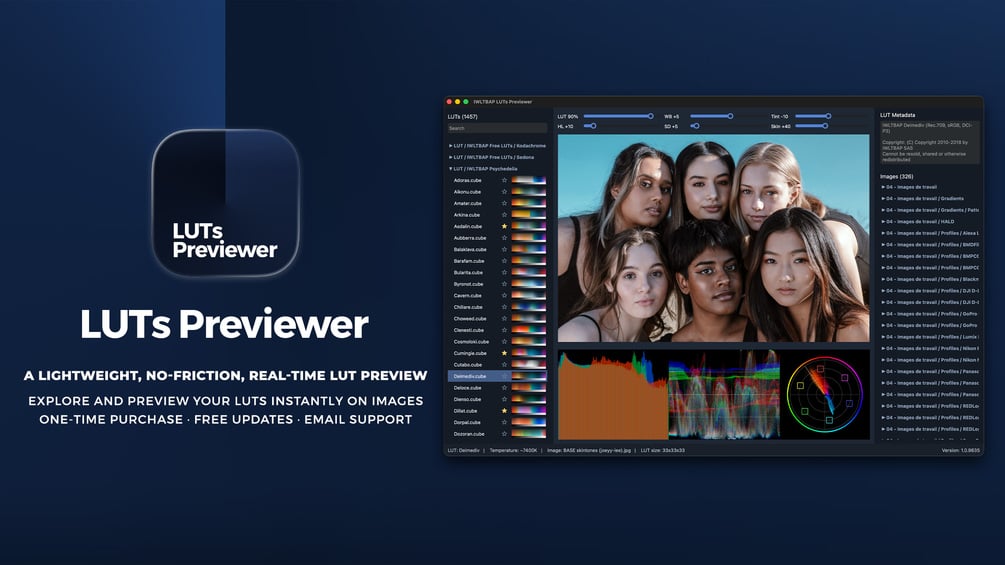The height and width of the screenshot is (565, 1005).
Task: Add Byronot.cube to favorites via star
Action: [x=504, y=284]
